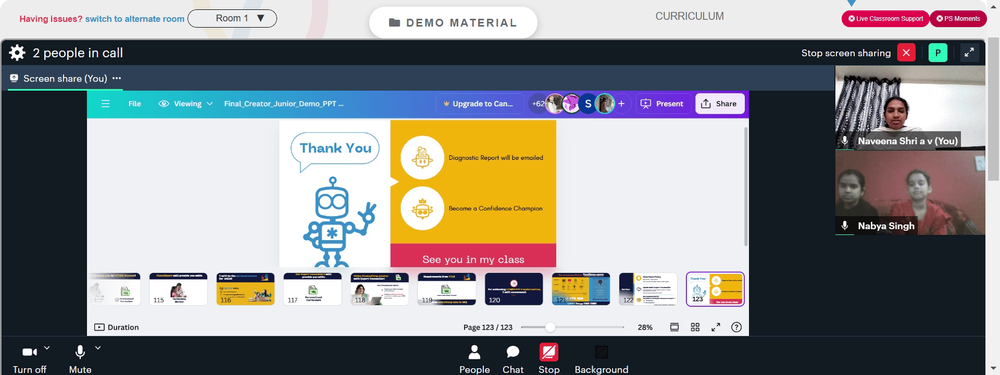Viewport: 1000px width, 375px height.
Task: Click the Present button
Action: click(x=663, y=103)
